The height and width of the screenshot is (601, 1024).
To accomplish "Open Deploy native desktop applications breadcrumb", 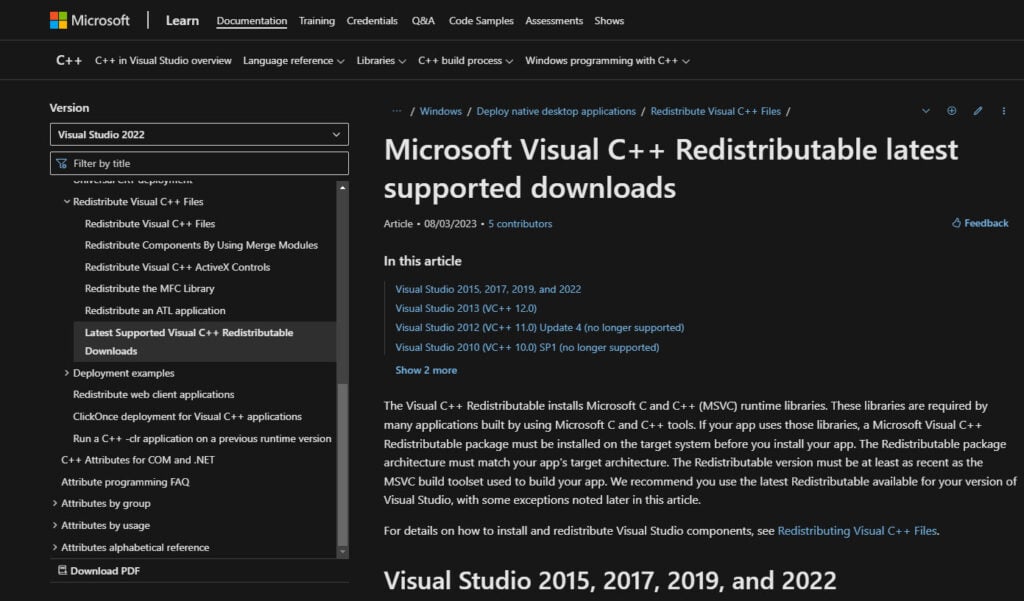I will pyautogui.click(x=556, y=112).
